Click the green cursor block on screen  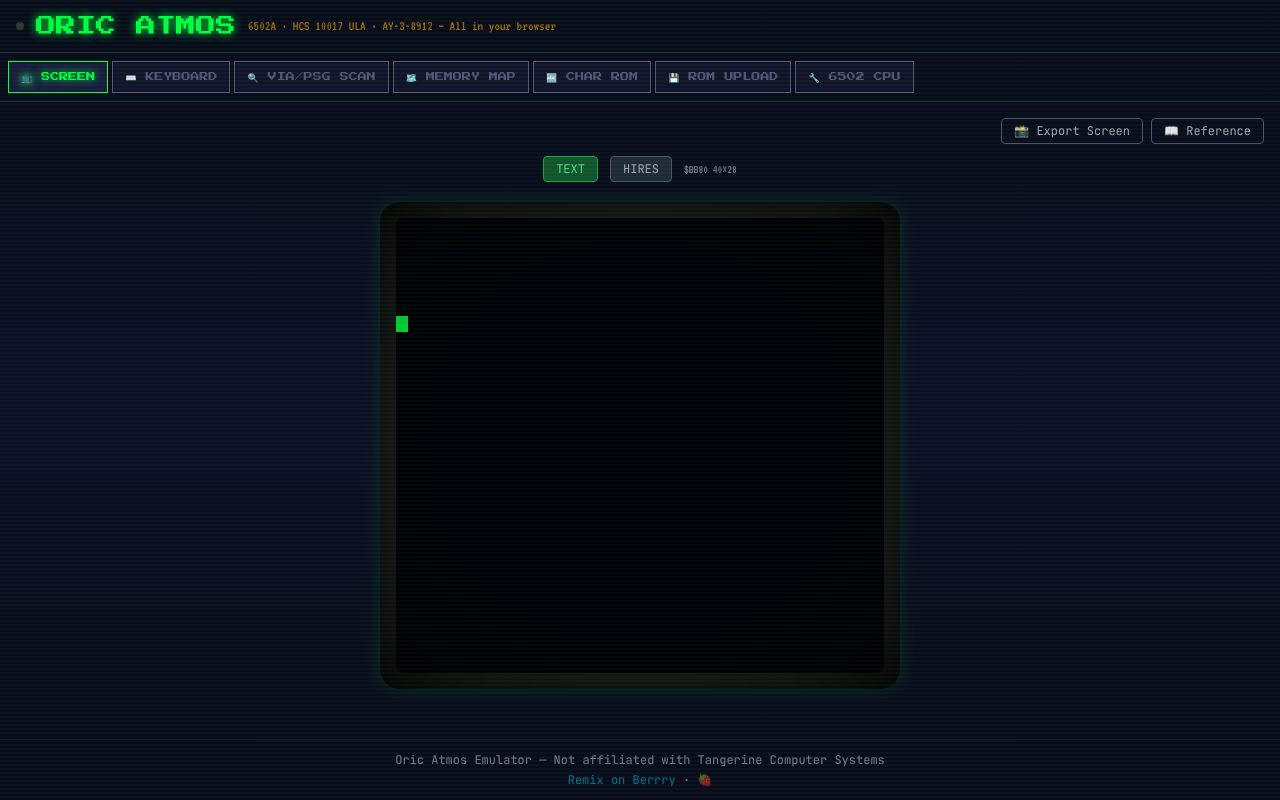pos(402,324)
